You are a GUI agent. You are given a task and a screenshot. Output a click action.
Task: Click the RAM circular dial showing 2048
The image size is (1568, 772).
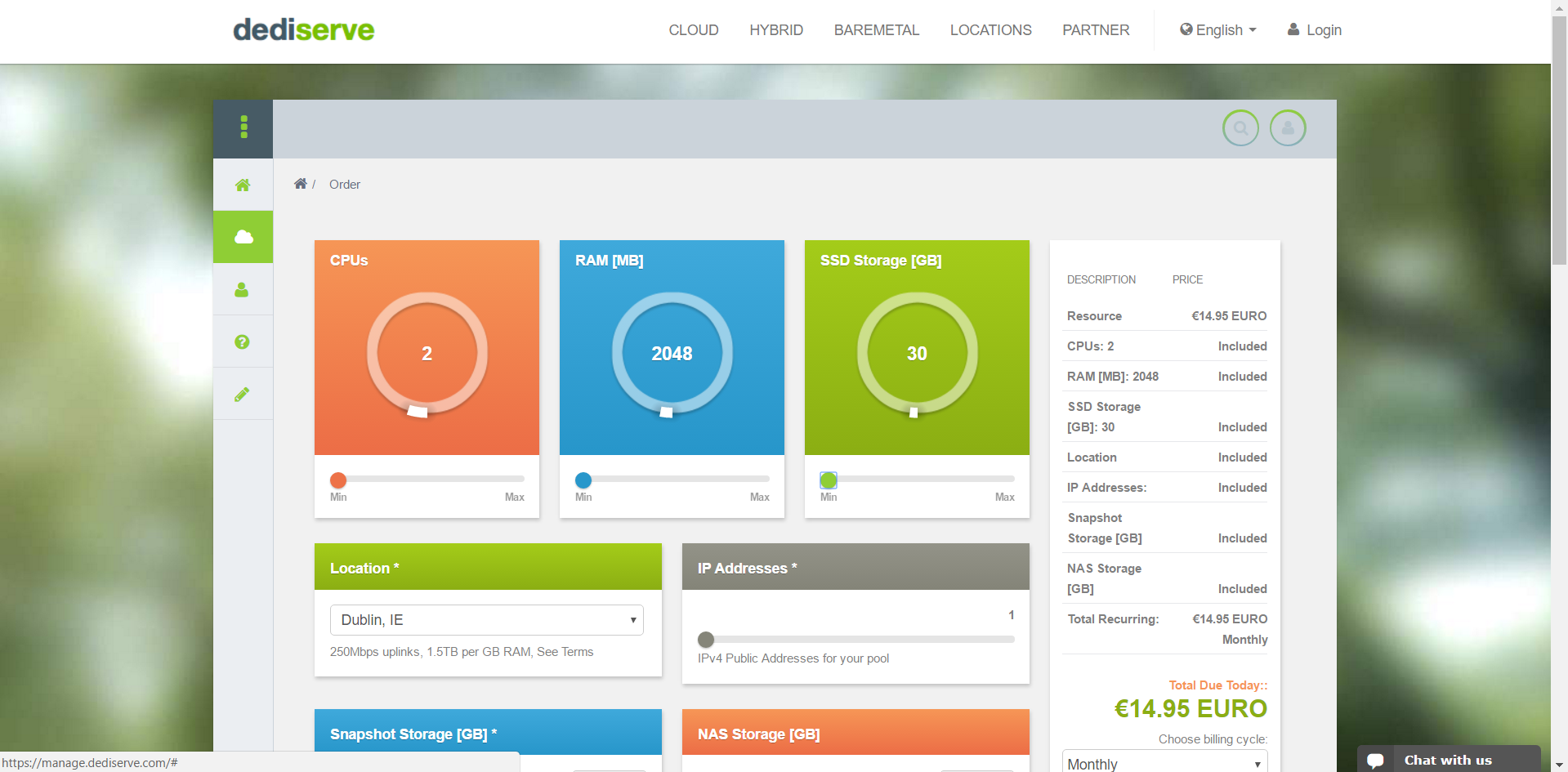672,353
